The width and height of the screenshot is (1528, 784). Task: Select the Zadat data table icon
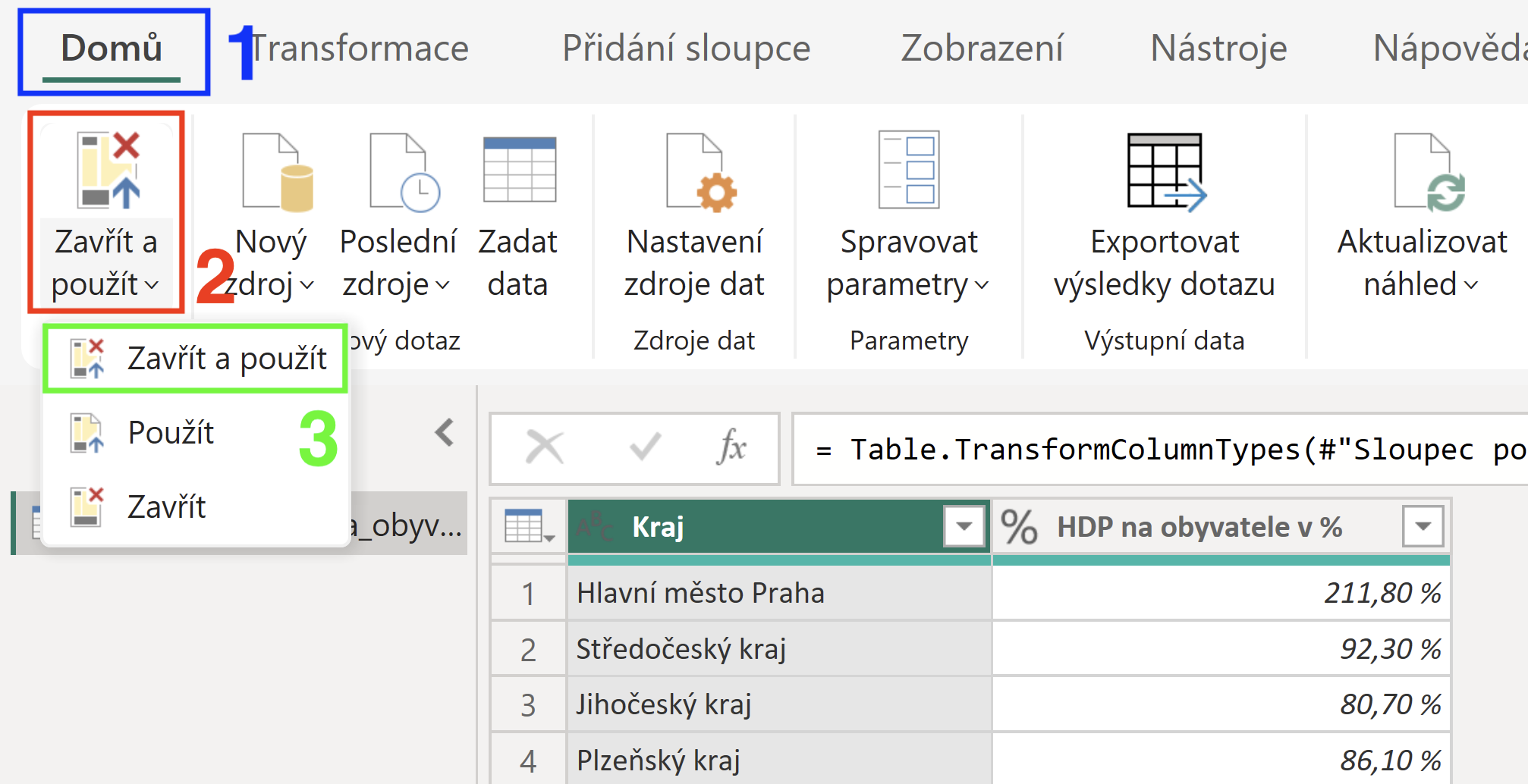tap(520, 168)
